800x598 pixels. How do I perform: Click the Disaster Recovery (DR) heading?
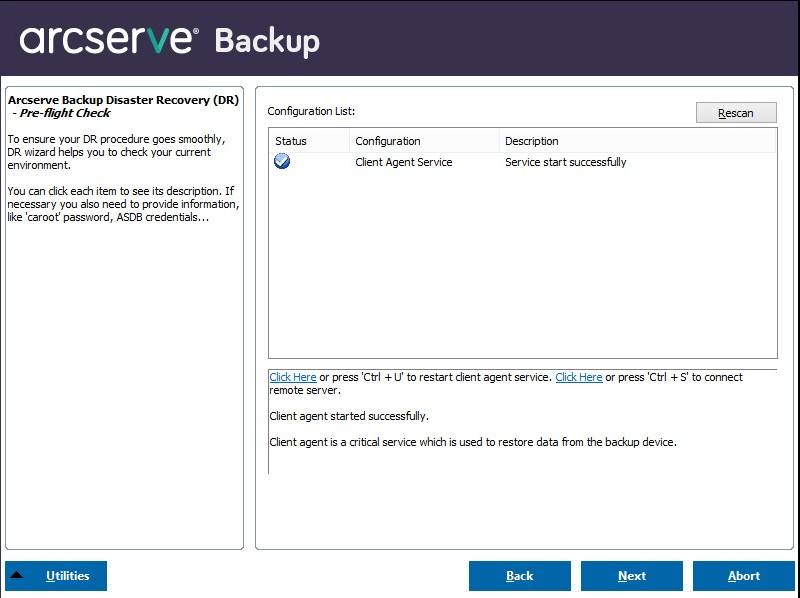(123, 100)
